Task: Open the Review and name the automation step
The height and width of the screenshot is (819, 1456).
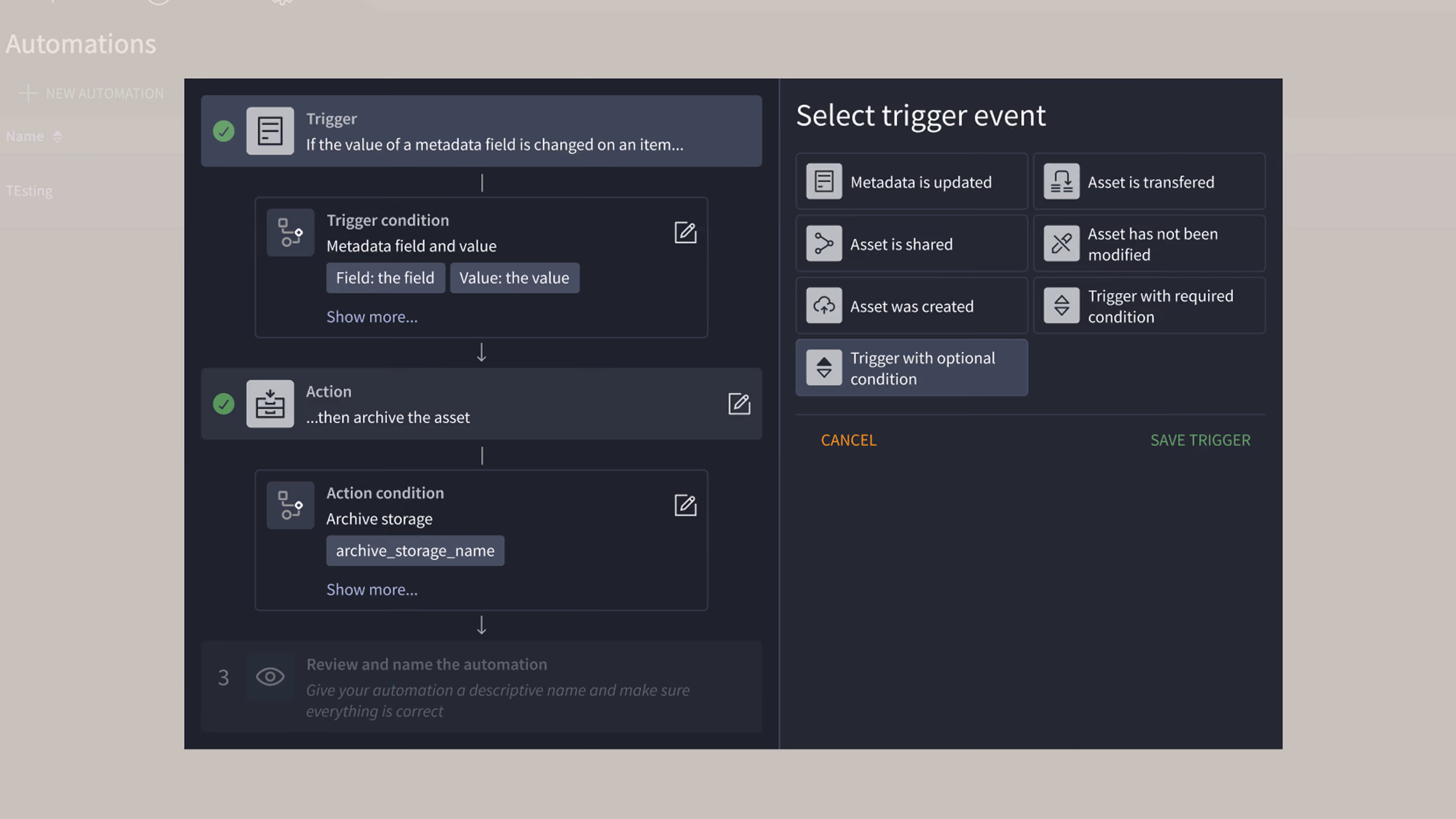Action: (x=481, y=687)
